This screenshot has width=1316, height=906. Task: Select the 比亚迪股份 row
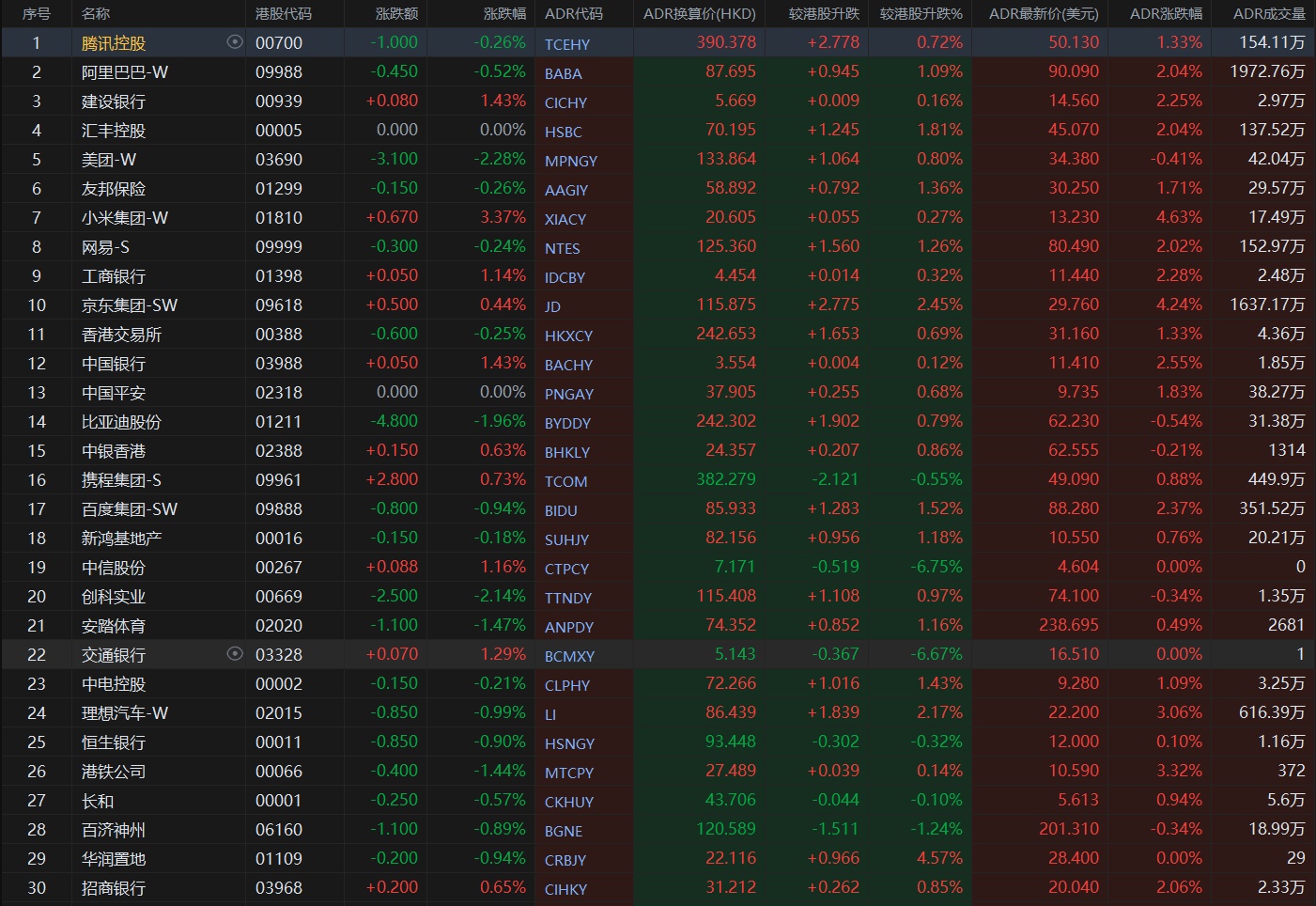pos(121,422)
